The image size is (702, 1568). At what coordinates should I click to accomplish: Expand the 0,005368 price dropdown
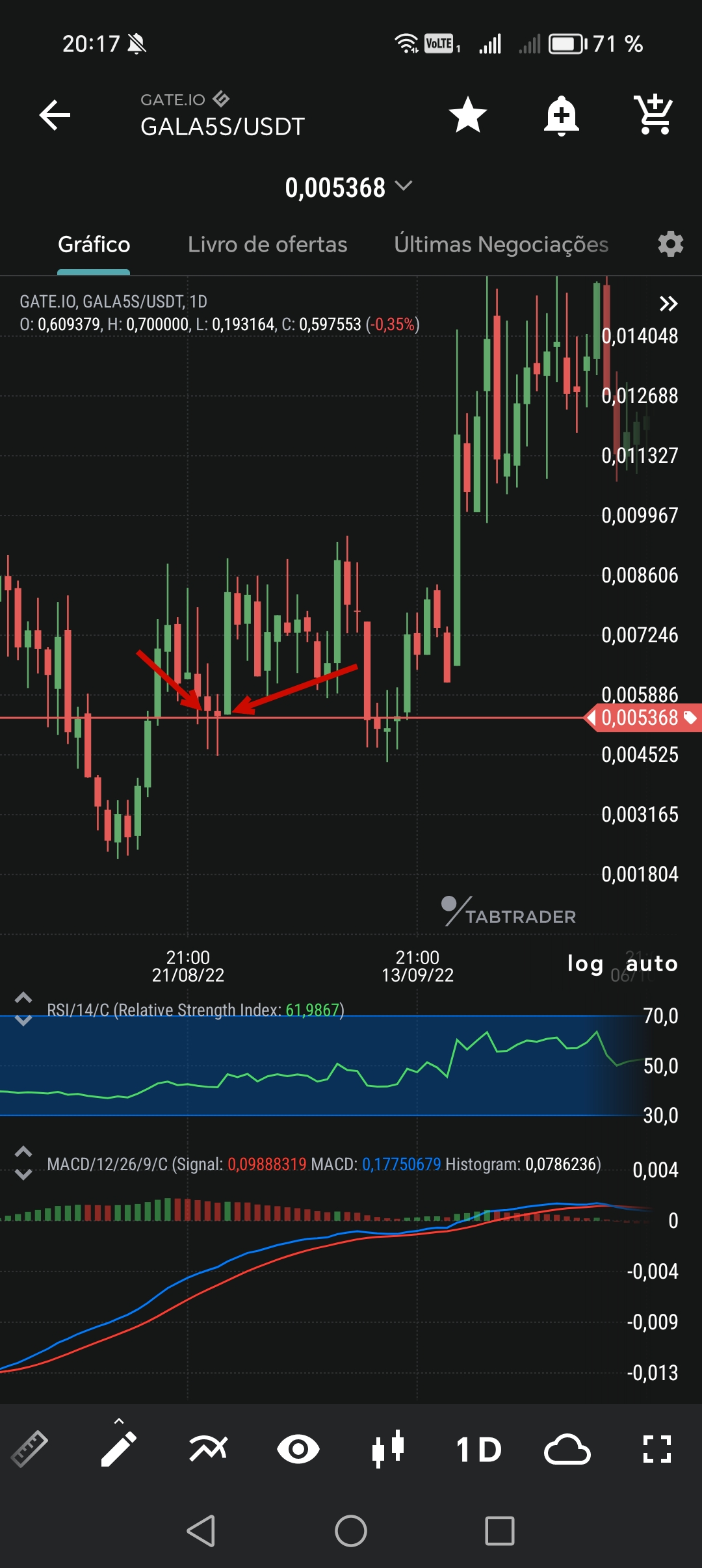click(x=349, y=188)
